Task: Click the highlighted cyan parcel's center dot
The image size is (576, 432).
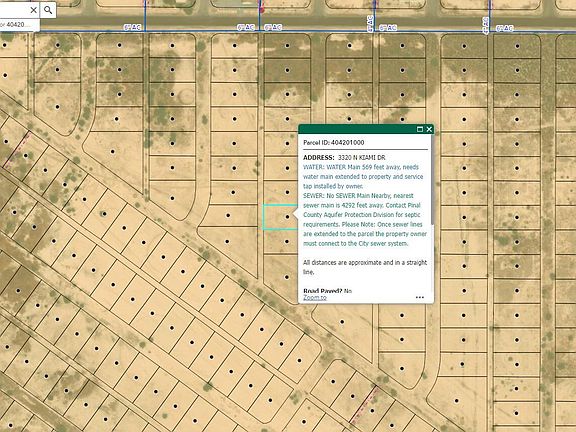Action: pos(287,217)
